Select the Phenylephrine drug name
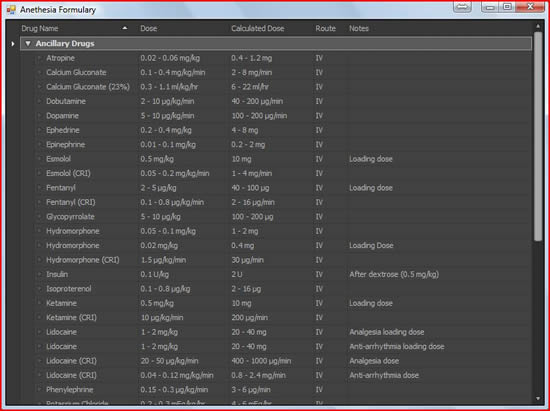The height and width of the screenshot is (411, 550). 69,390
